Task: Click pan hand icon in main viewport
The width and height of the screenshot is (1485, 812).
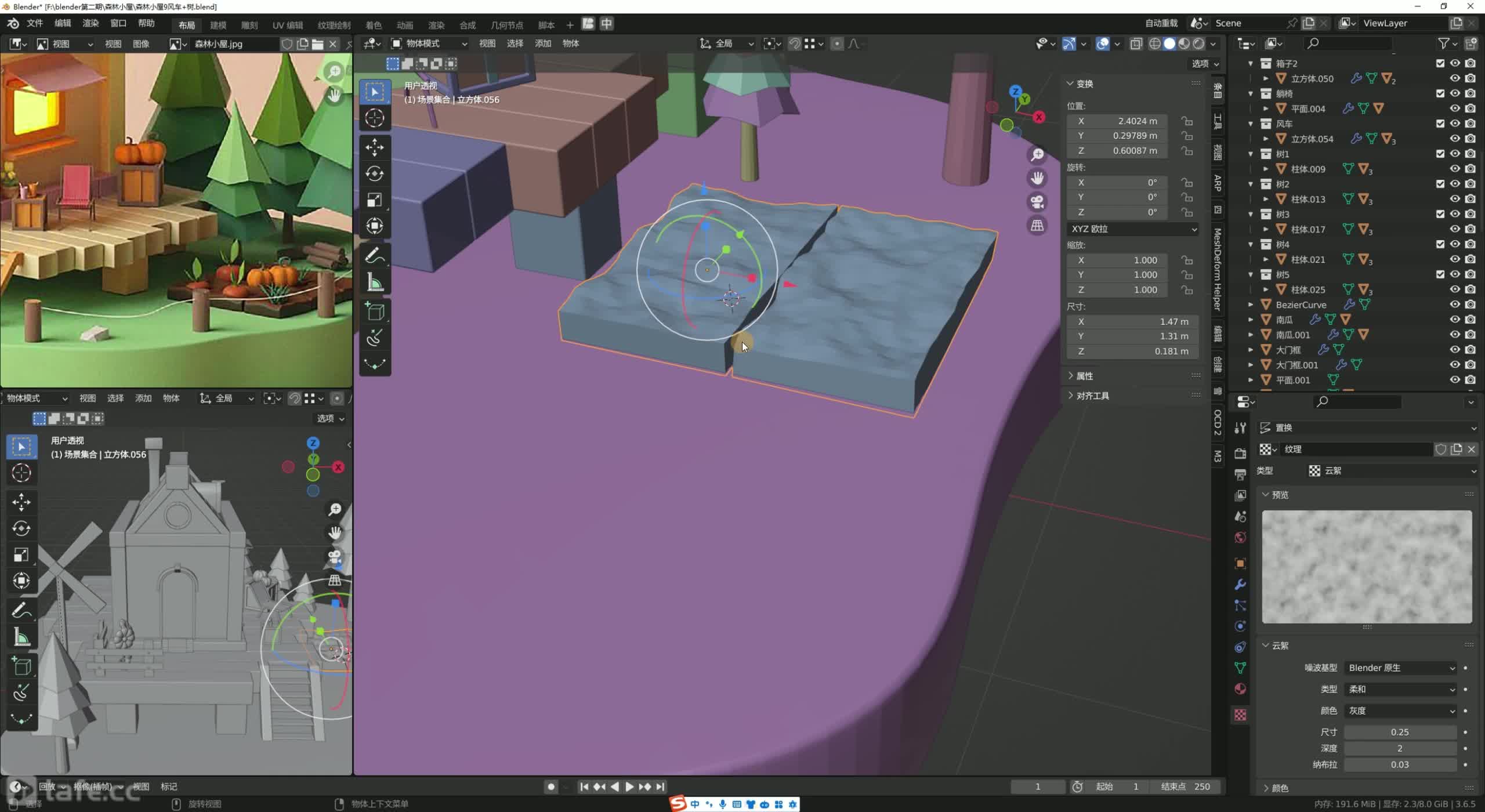Action: [1037, 178]
